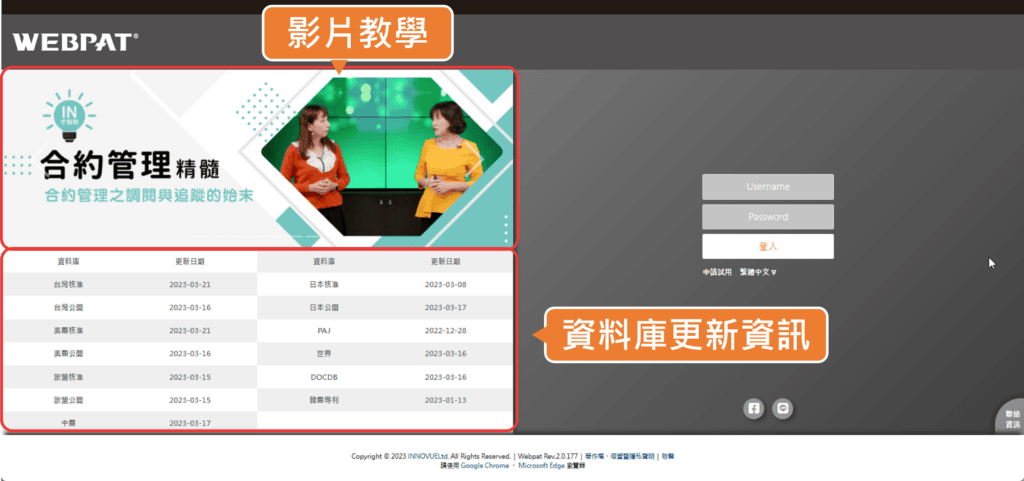Viewport: 1024px width, 481px height.
Task: Select the banner carousel indicator dots
Action: click(x=506, y=229)
